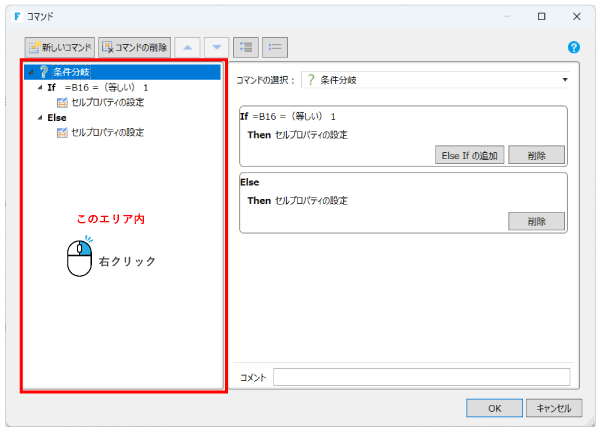Collapse the 条件分岐 tree node triangle

pyautogui.click(x=30, y=72)
